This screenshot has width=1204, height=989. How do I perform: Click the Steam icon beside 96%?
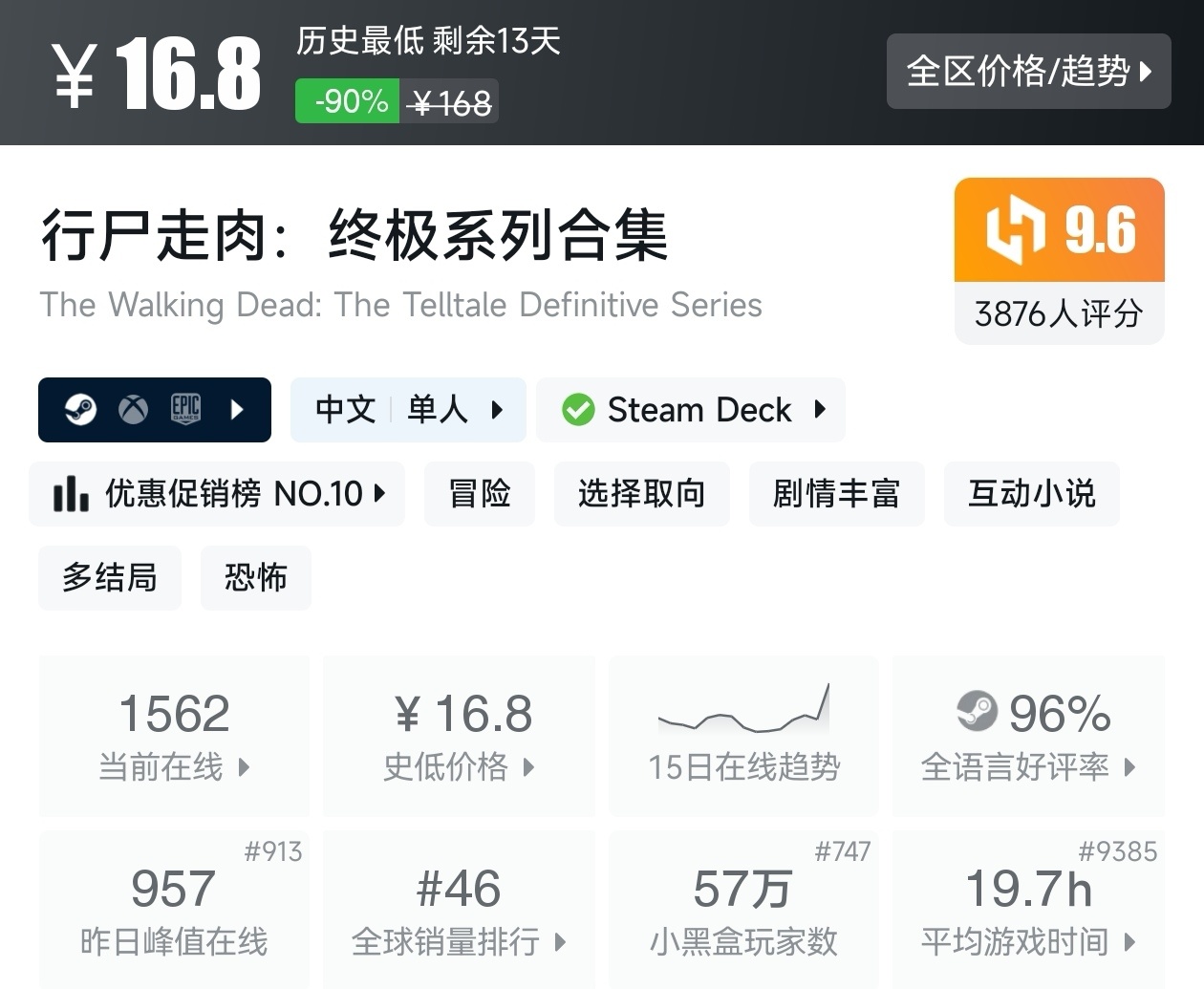(977, 712)
